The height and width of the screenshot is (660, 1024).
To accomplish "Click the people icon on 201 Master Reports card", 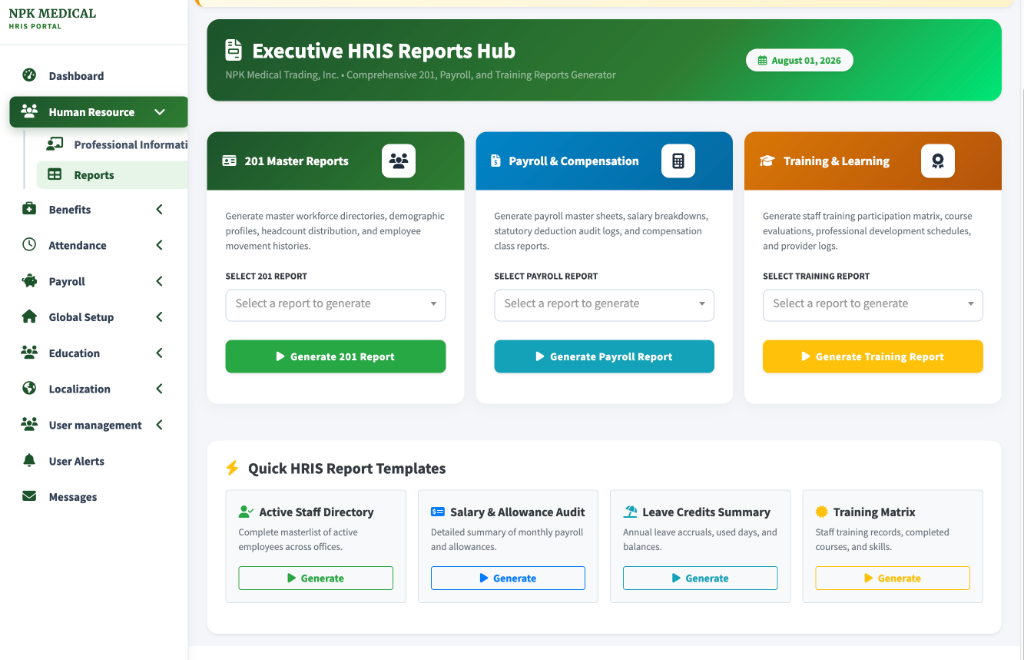I will pyautogui.click(x=398, y=161).
